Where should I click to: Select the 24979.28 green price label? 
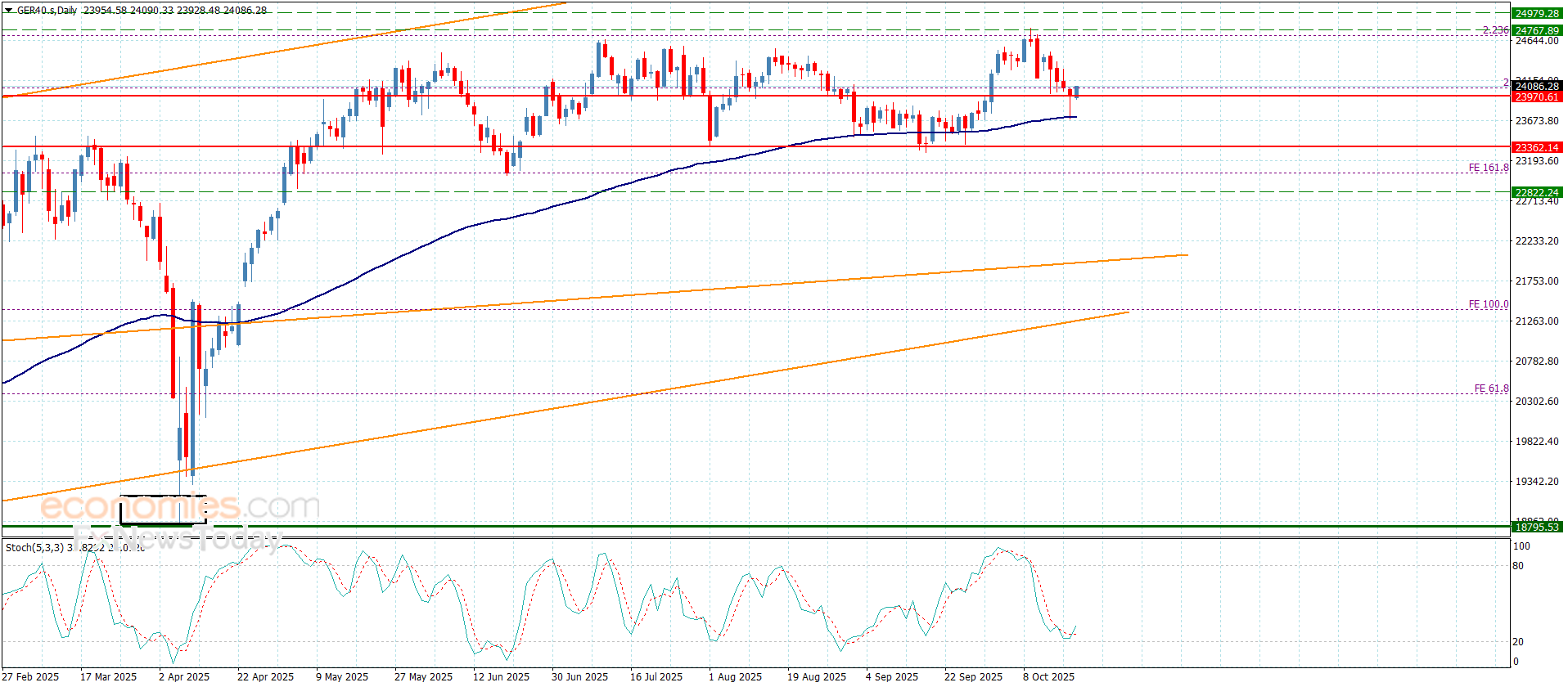[1536, 13]
